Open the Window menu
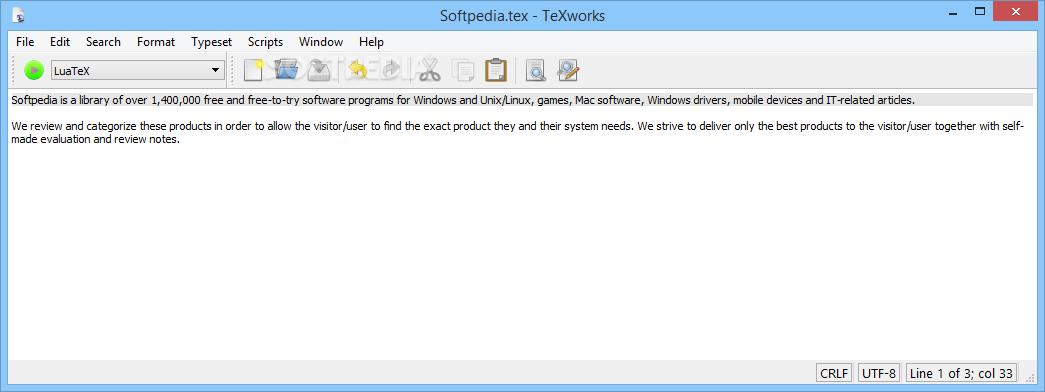This screenshot has height=392, width=1045. (321, 42)
